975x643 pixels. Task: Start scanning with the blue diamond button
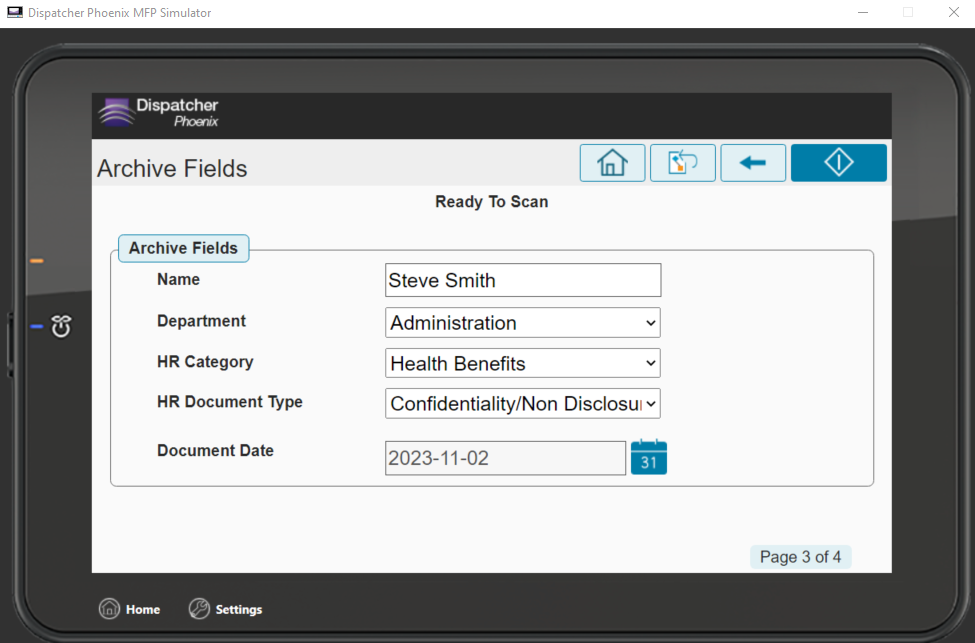839,163
